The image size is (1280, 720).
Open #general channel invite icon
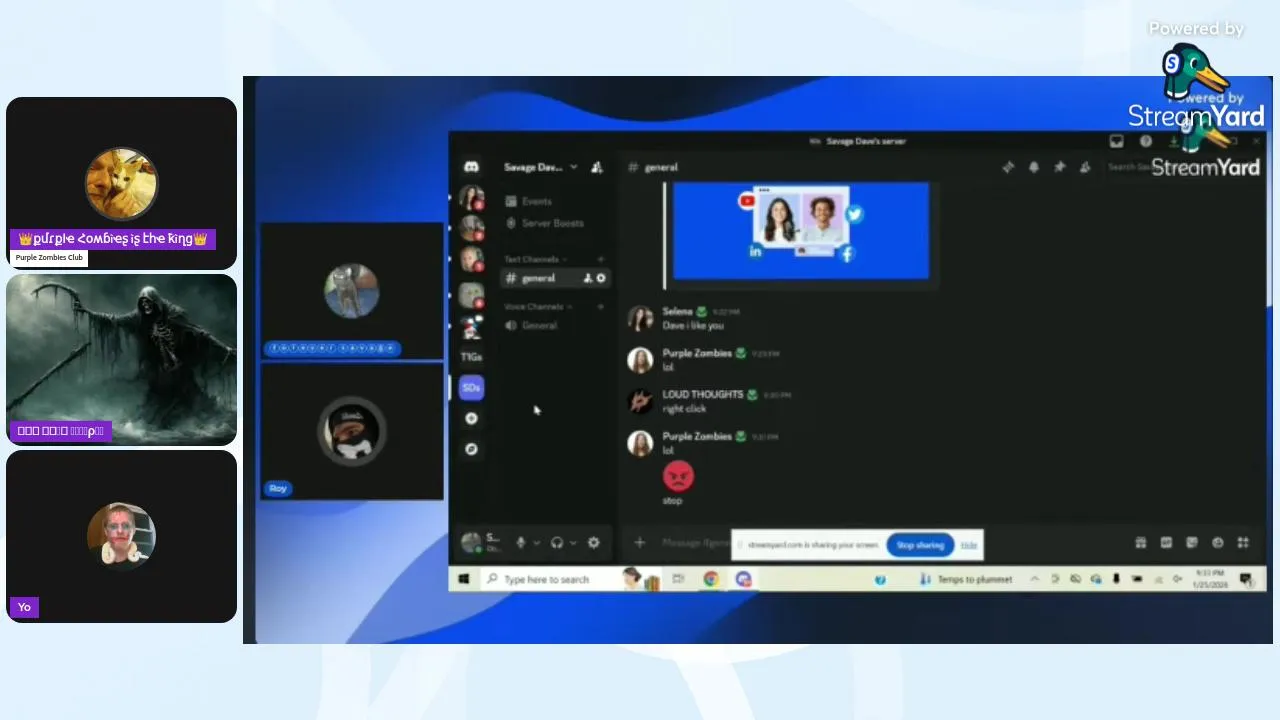(588, 278)
